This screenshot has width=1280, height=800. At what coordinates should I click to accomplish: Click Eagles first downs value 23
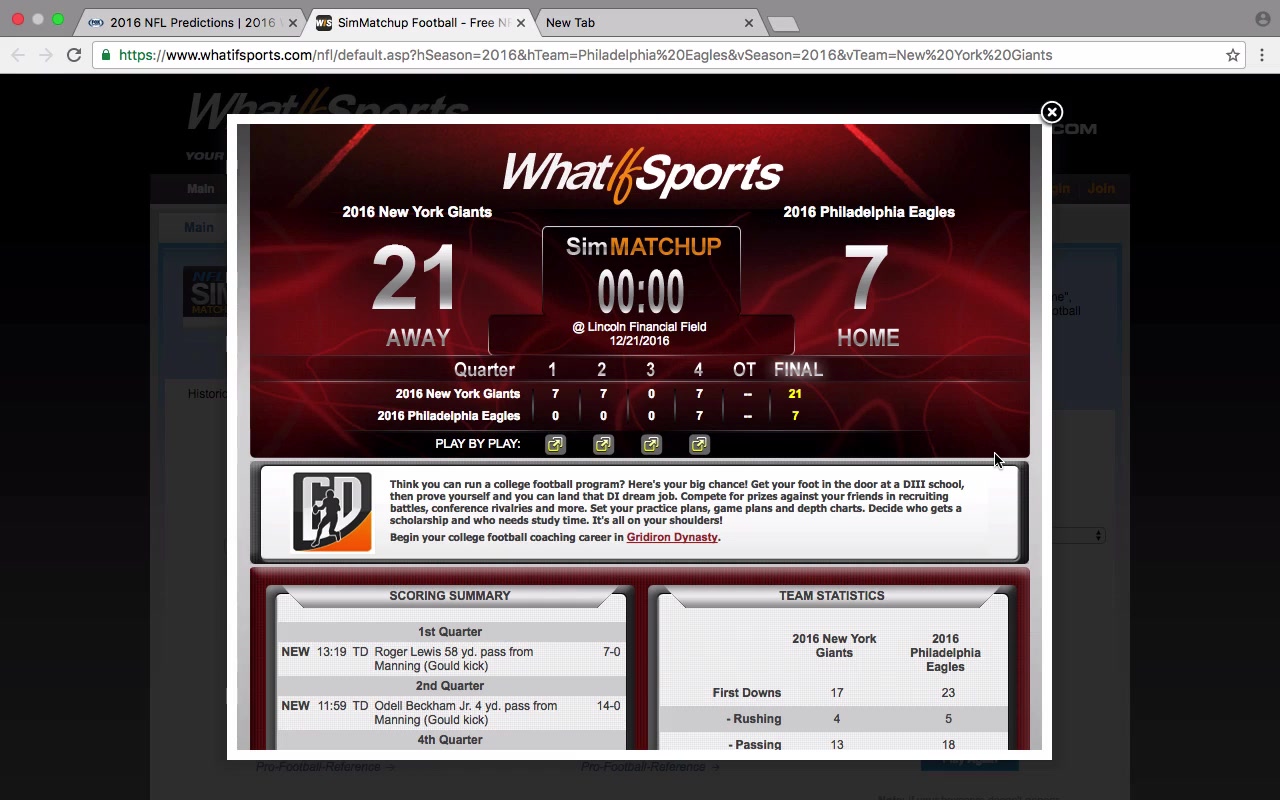click(948, 693)
